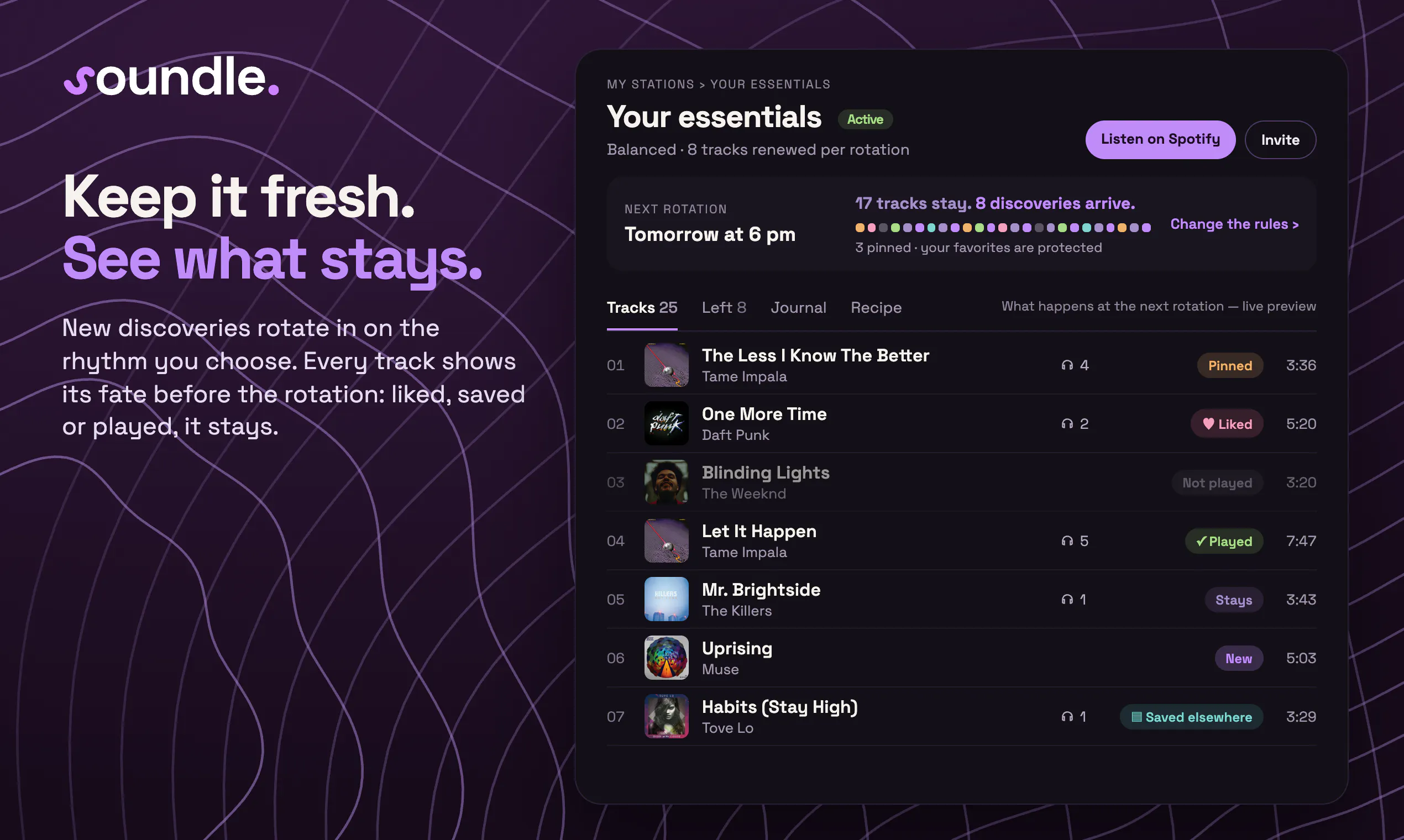The height and width of the screenshot is (840, 1404).
Task: Click the Blinding Lights track title
Action: tap(766, 473)
